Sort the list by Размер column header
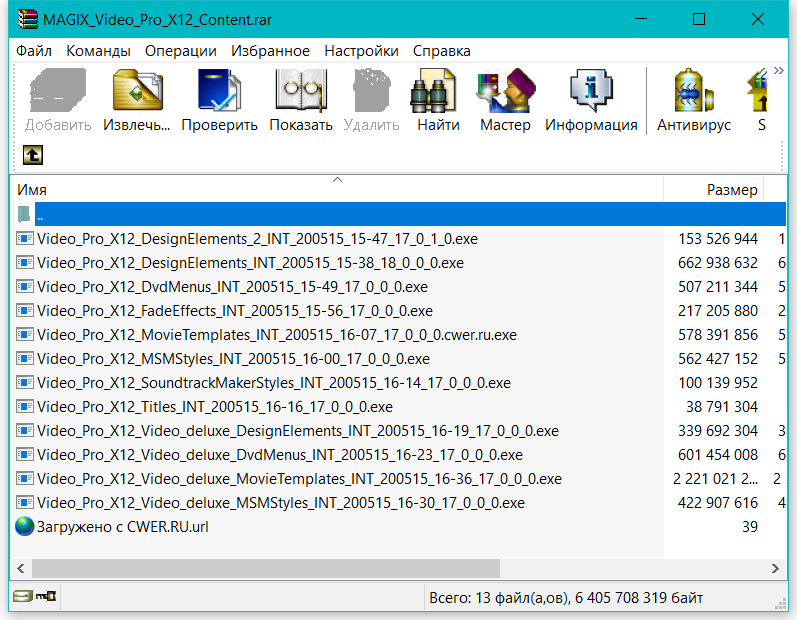The height and width of the screenshot is (620, 797). click(731, 190)
